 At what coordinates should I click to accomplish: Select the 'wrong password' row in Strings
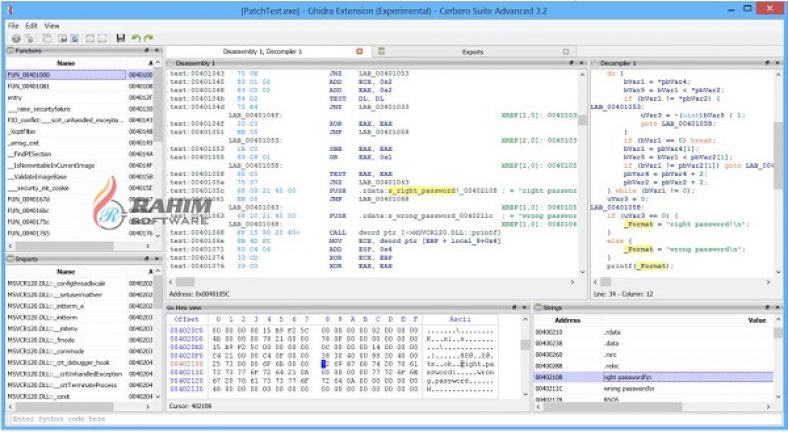(x=630, y=388)
